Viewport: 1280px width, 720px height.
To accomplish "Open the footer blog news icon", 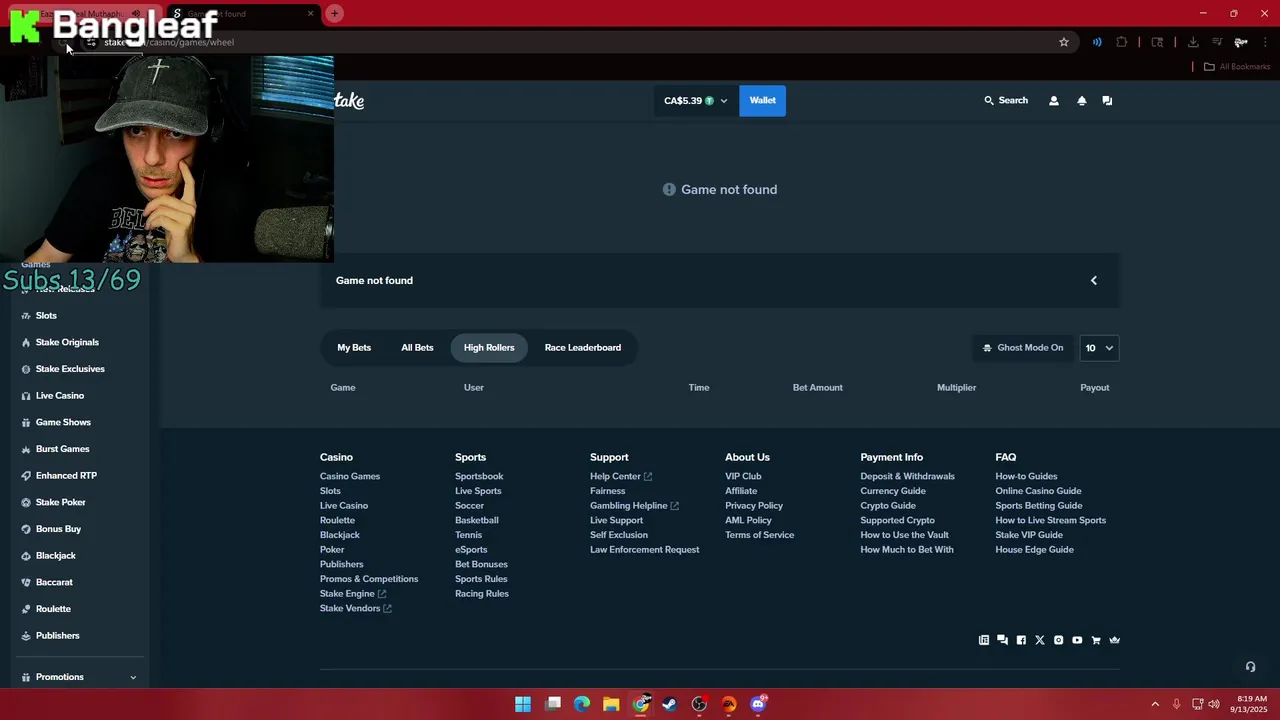I will click(984, 640).
